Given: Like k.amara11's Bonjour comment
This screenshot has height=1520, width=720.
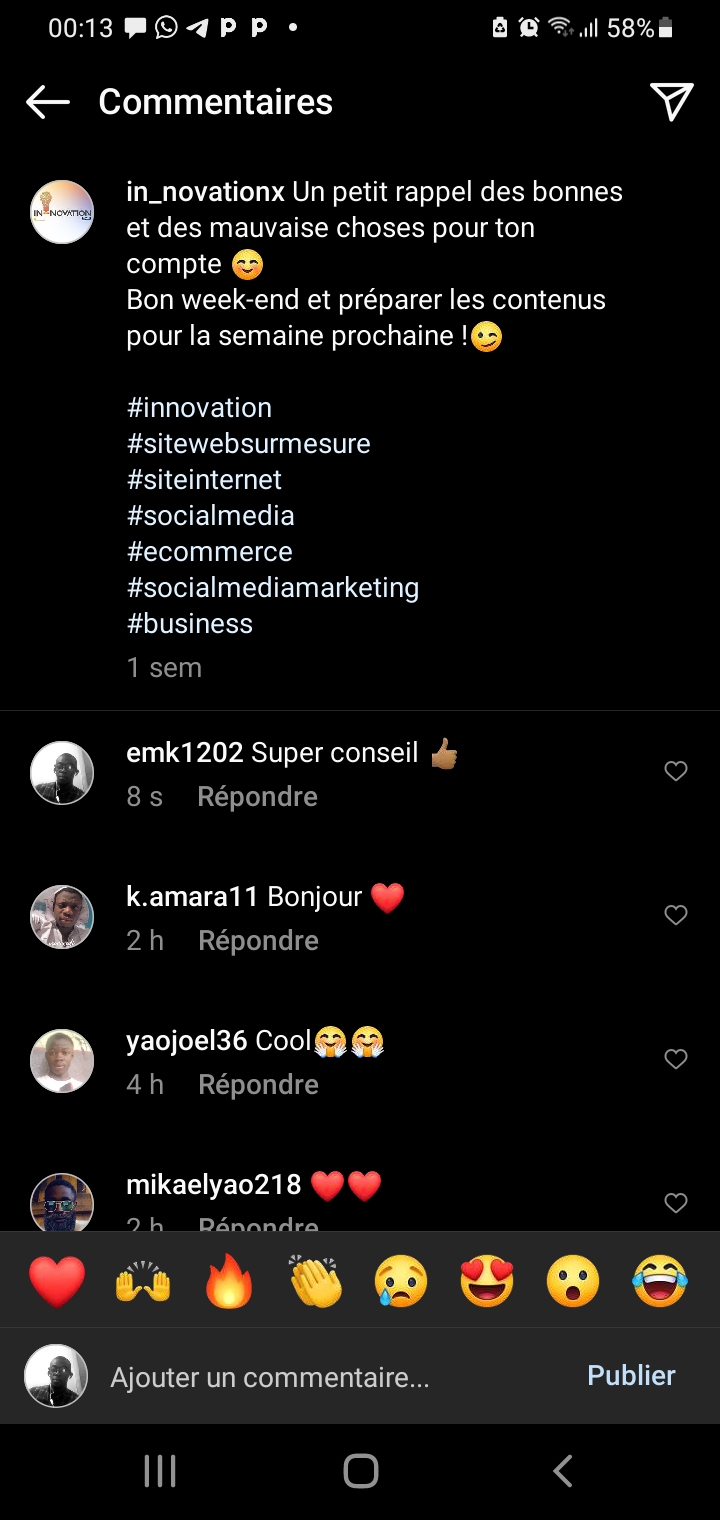Looking at the screenshot, I should tap(676, 915).
